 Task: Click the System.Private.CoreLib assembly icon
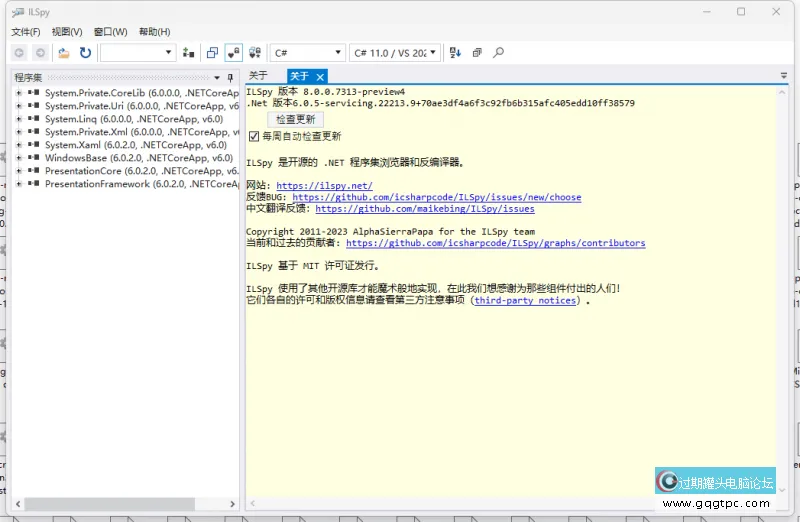point(34,92)
